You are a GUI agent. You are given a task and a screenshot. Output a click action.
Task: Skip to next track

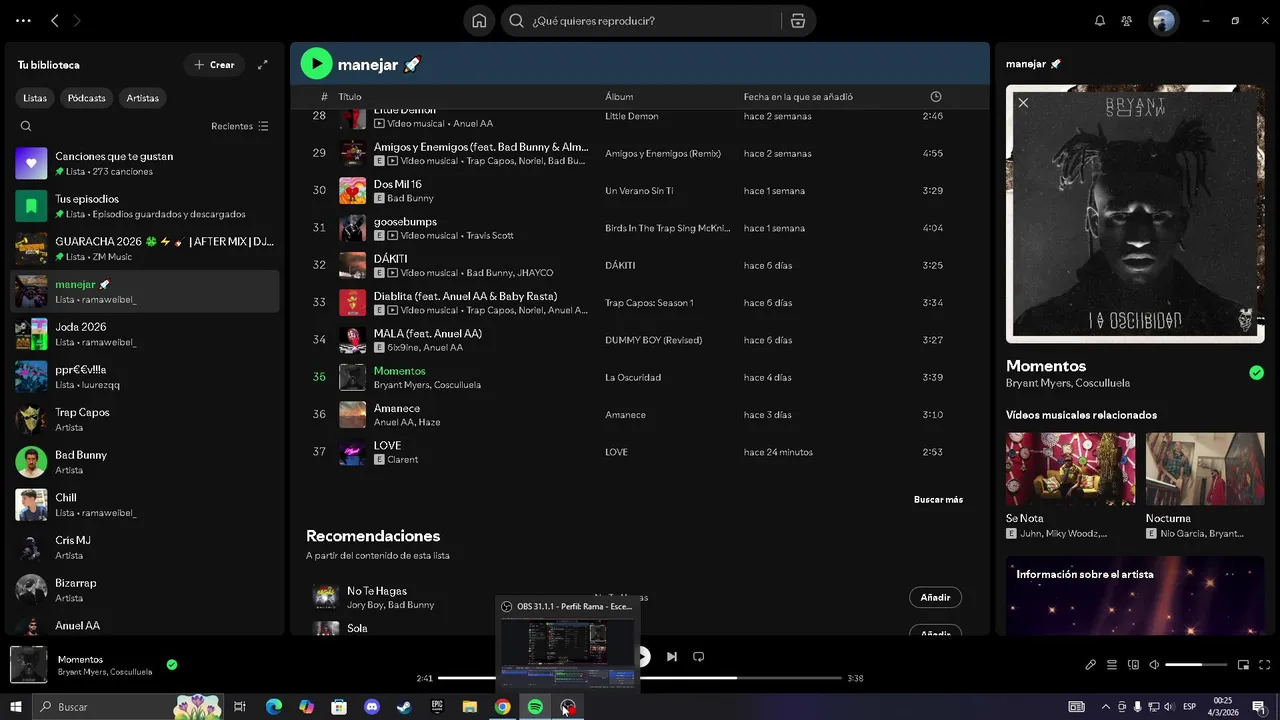coord(672,657)
